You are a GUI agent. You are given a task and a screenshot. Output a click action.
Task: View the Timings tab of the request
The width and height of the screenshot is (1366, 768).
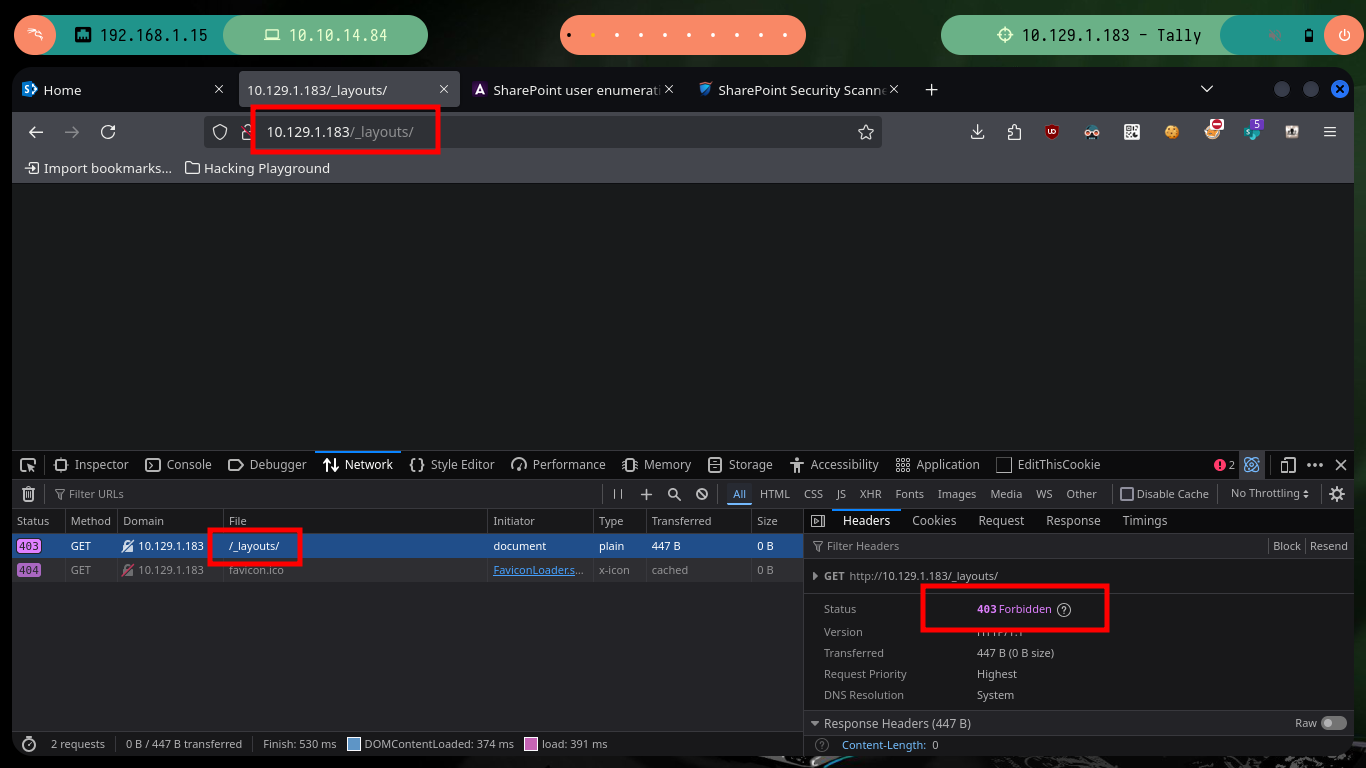[1145, 521]
